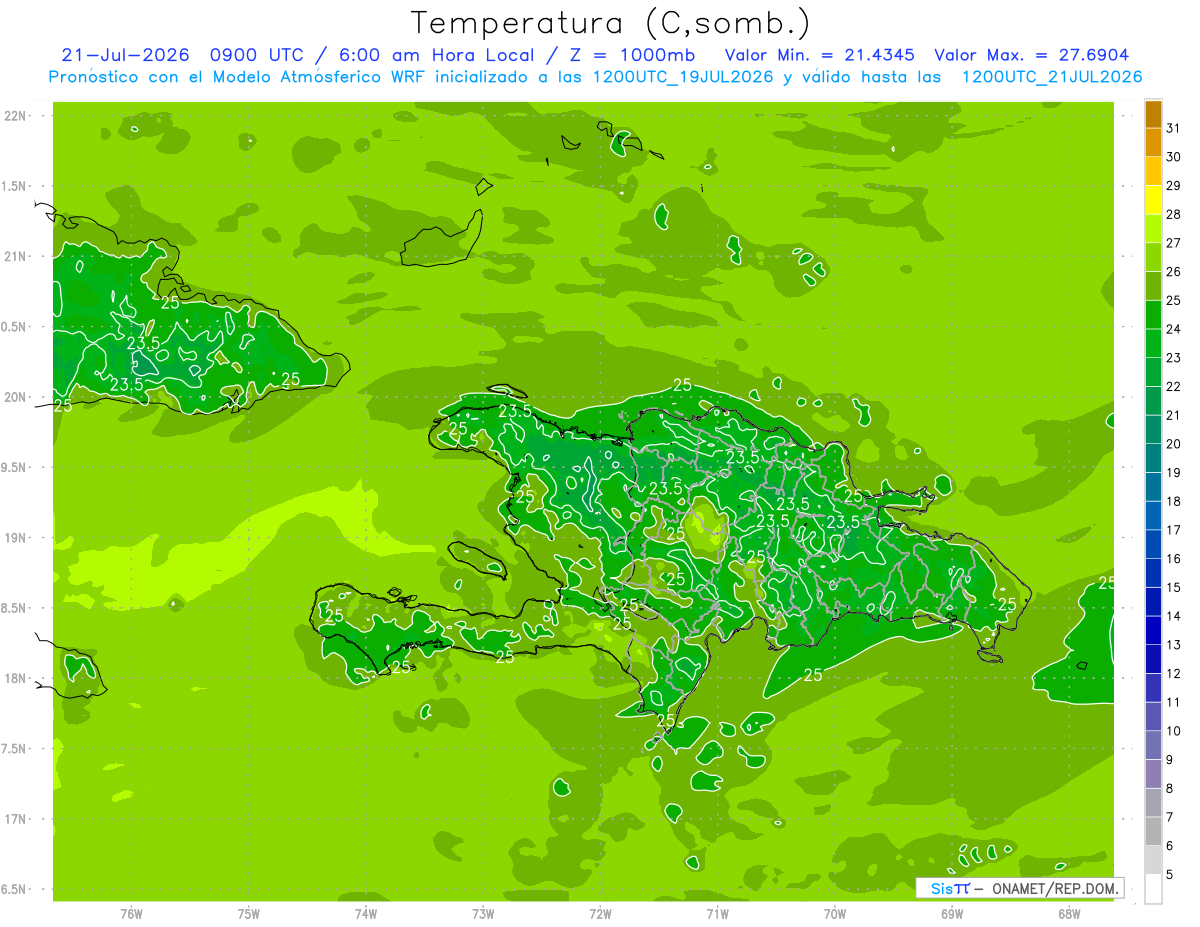Click the 75W longitude axis label

tap(249, 915)
